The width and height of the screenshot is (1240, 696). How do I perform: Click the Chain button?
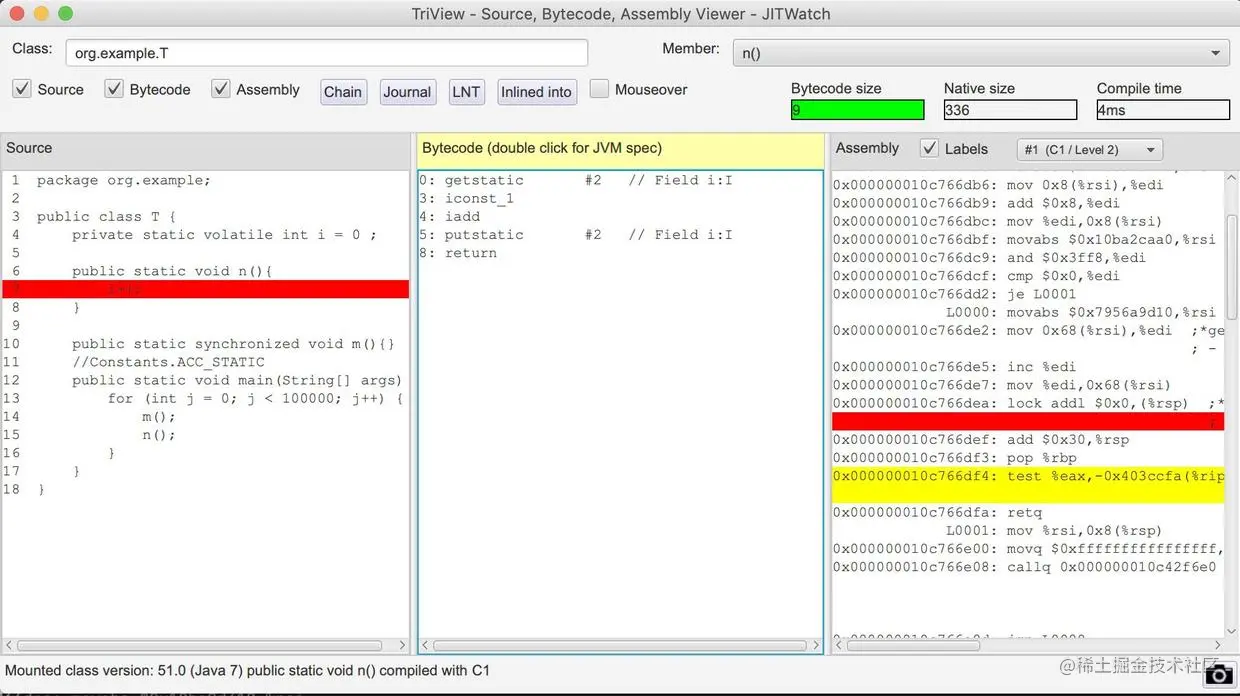(343, 92)
